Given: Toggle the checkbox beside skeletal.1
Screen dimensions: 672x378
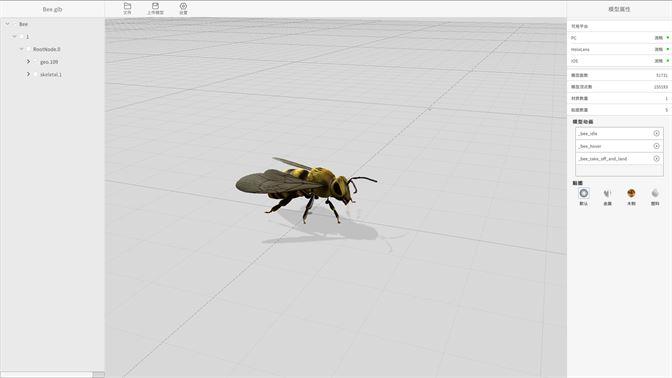Looking at the screenshot, I should [36, 74].
